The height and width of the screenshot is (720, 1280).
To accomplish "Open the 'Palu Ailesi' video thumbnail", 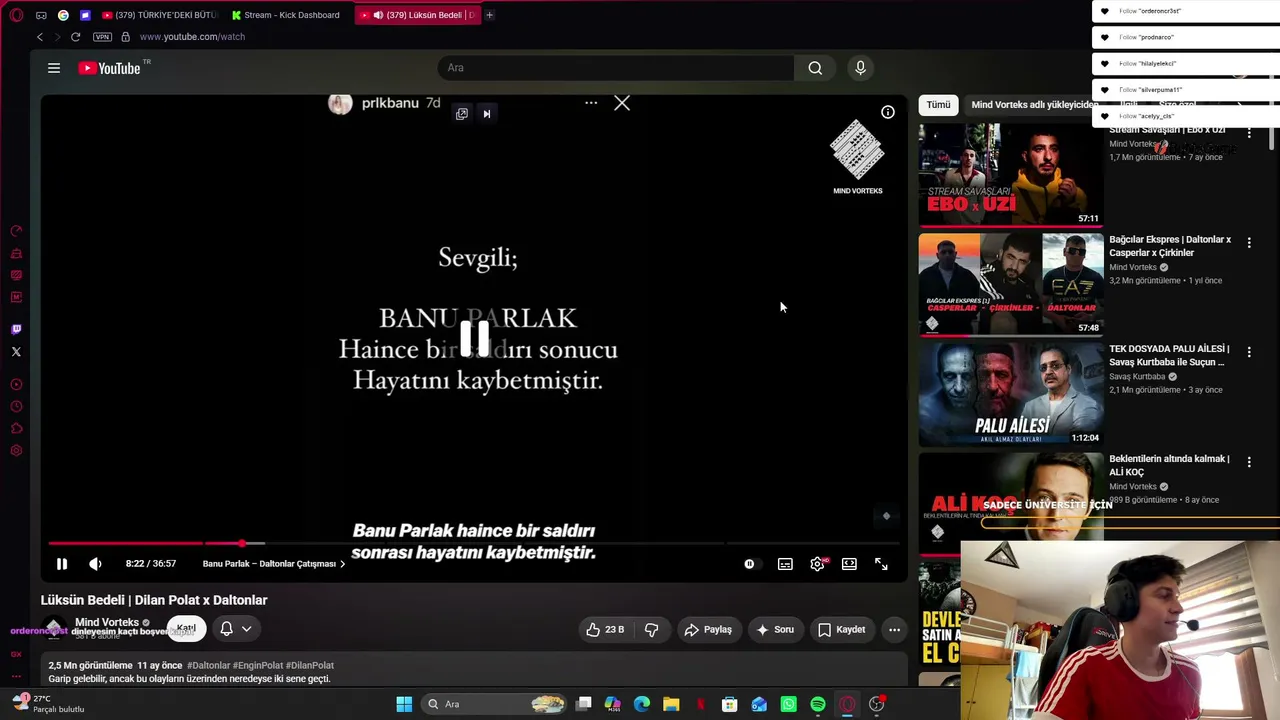I will pos(1010,394).
